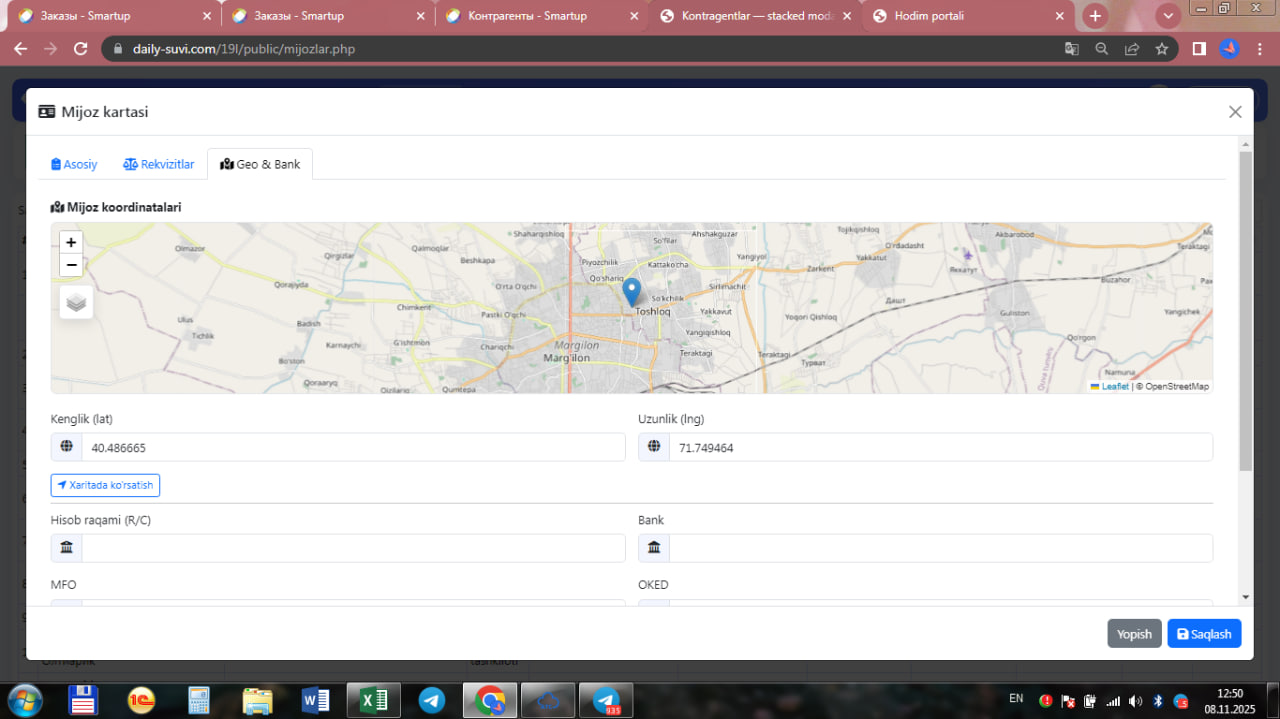Open Telegram from the taskbar
The height and width of the screenshot is (719, 1280).
[432, 700]
